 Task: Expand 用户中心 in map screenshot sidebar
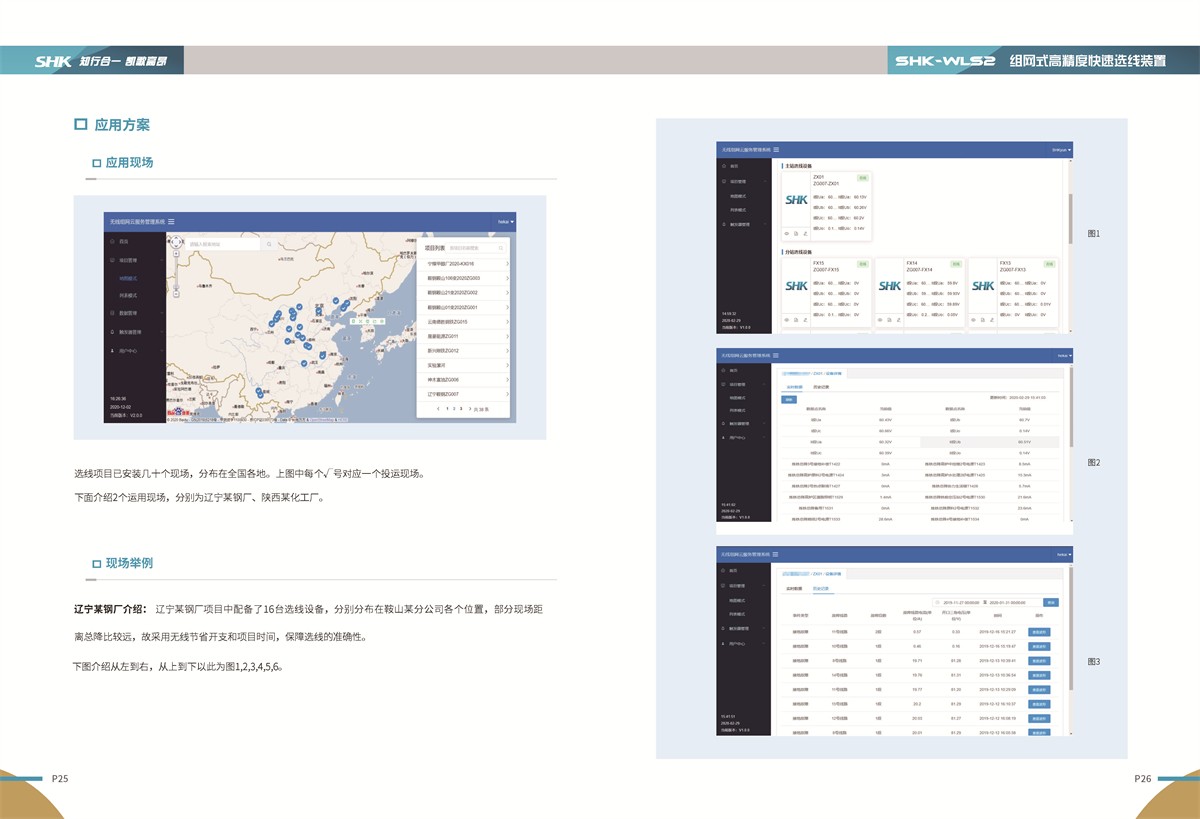coord(135,351)
